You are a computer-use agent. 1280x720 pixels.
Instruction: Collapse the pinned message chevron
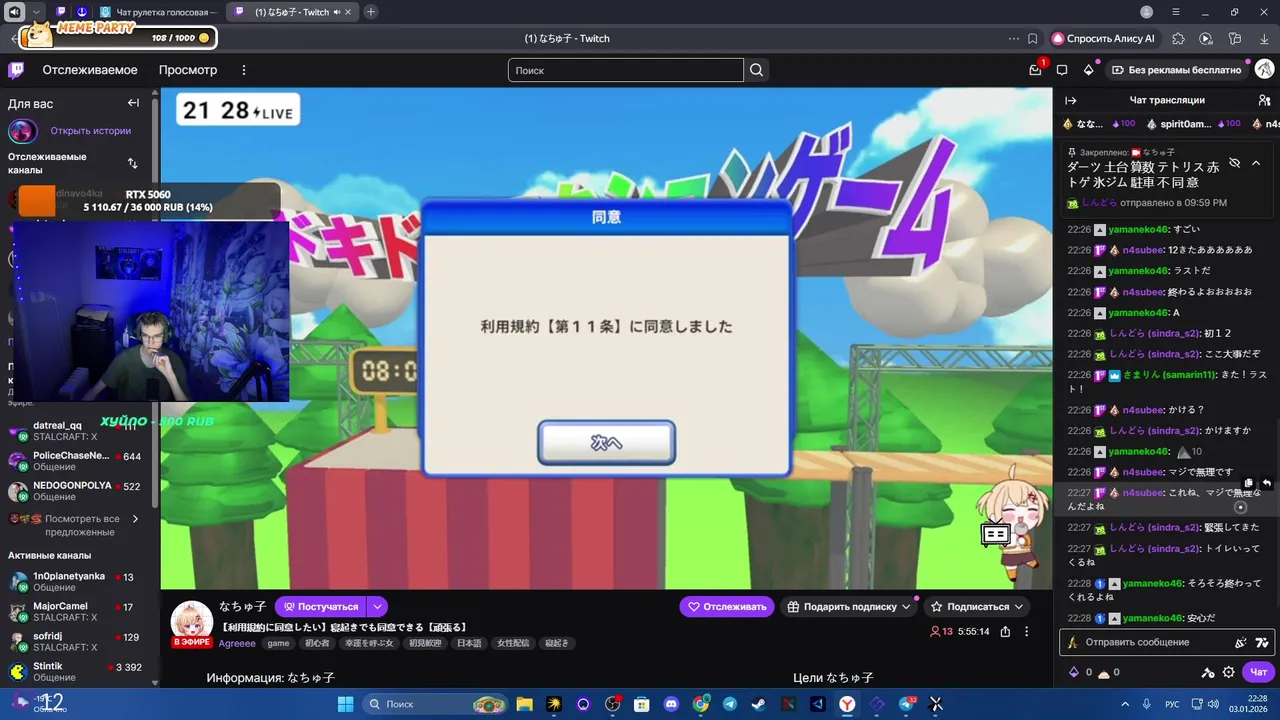point(1256,163)
